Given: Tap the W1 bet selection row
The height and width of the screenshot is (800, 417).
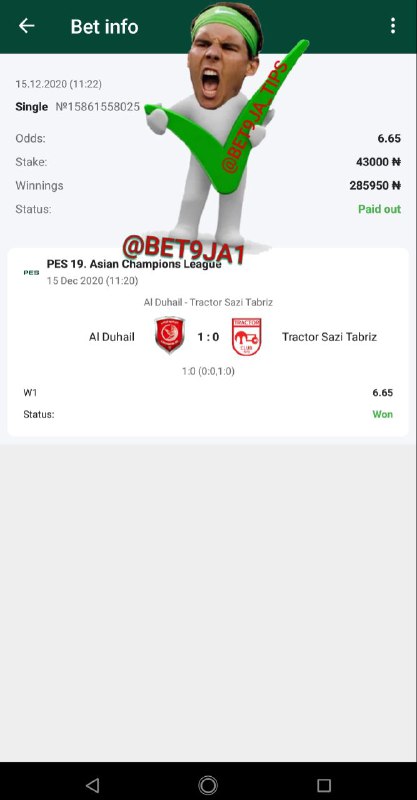Looking at the screenshot, I should click(x=208, y=393).
